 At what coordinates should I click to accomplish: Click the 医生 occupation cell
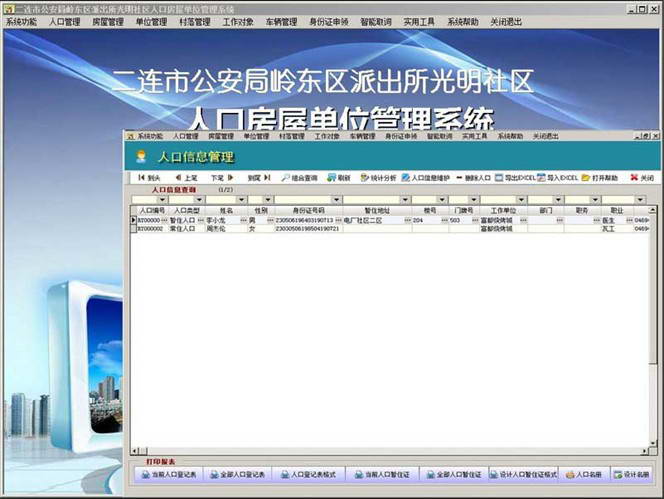point(613,220)
